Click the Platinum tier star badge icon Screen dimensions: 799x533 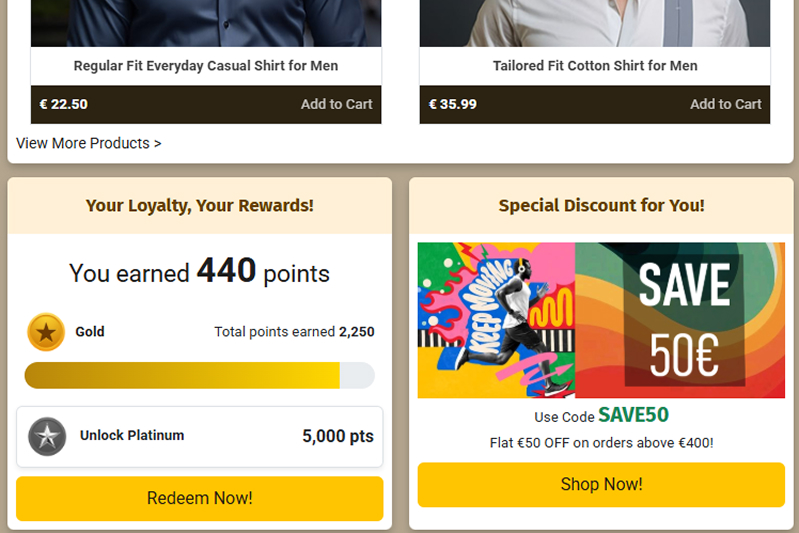click(x=47, y=436)
